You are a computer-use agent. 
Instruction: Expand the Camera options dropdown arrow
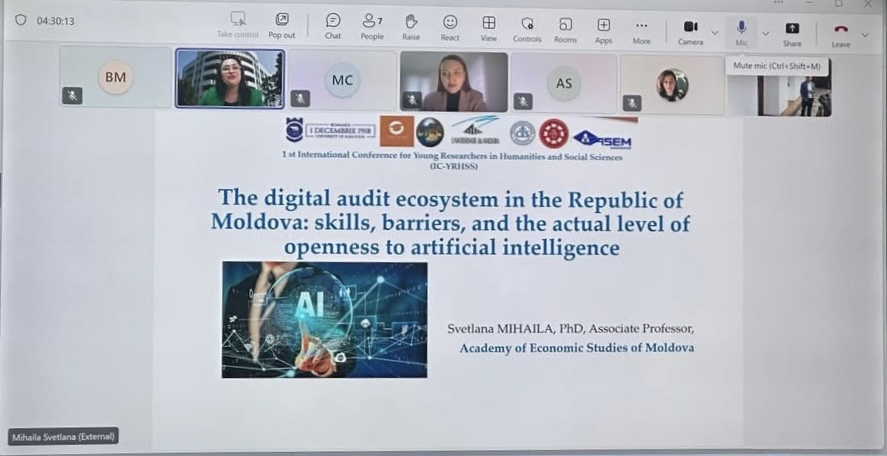click(714, 32)
